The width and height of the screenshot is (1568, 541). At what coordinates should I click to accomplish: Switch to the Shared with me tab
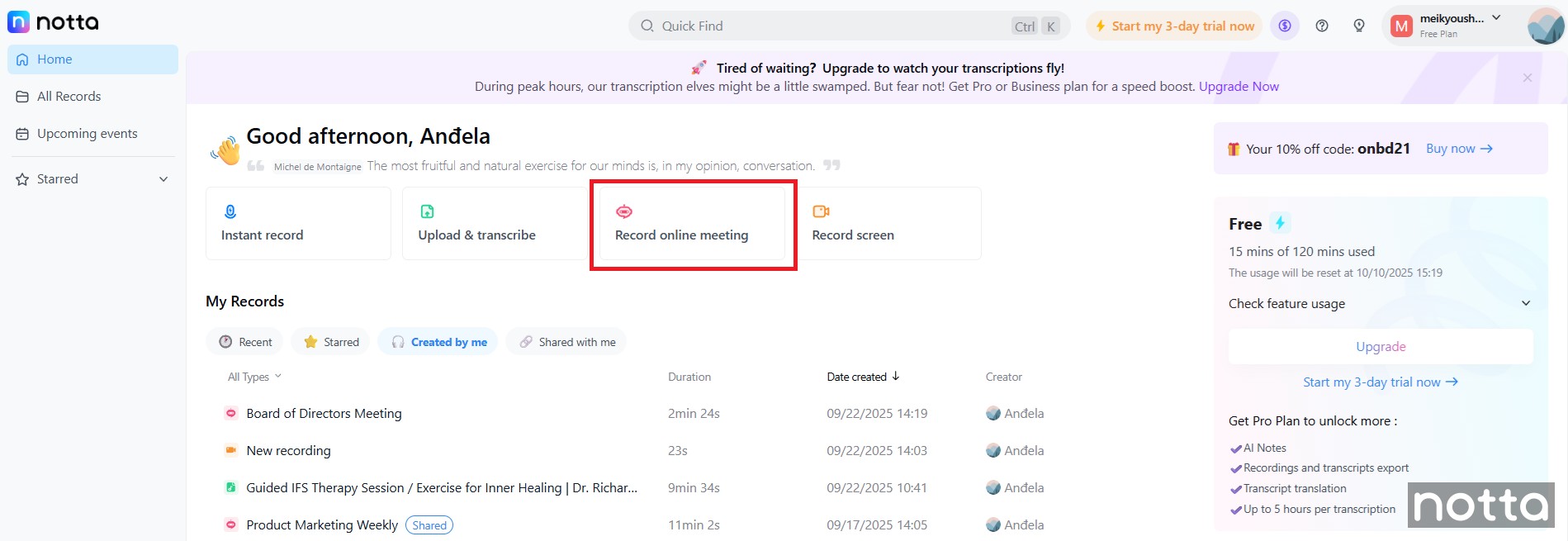click(x=566, y=342)
